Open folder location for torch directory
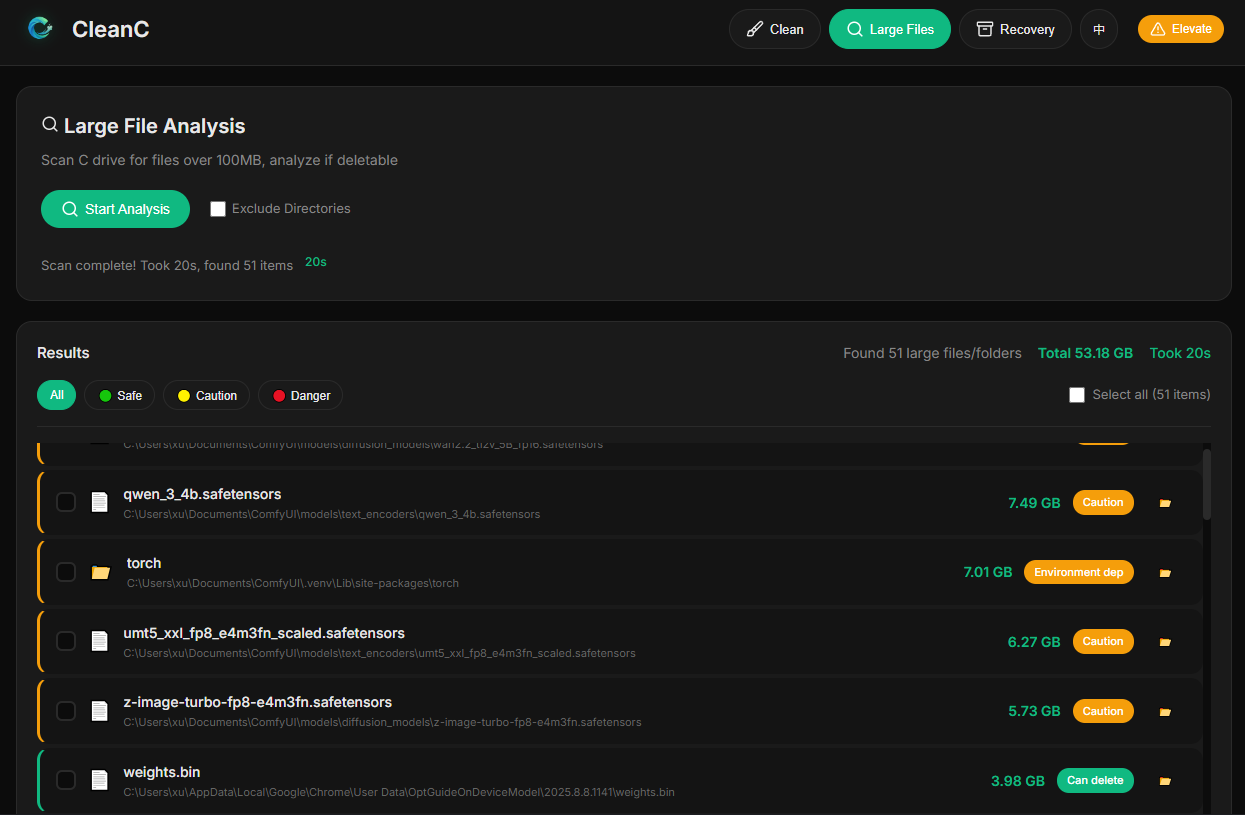Screen dimensions: 1245x815 1165,573
